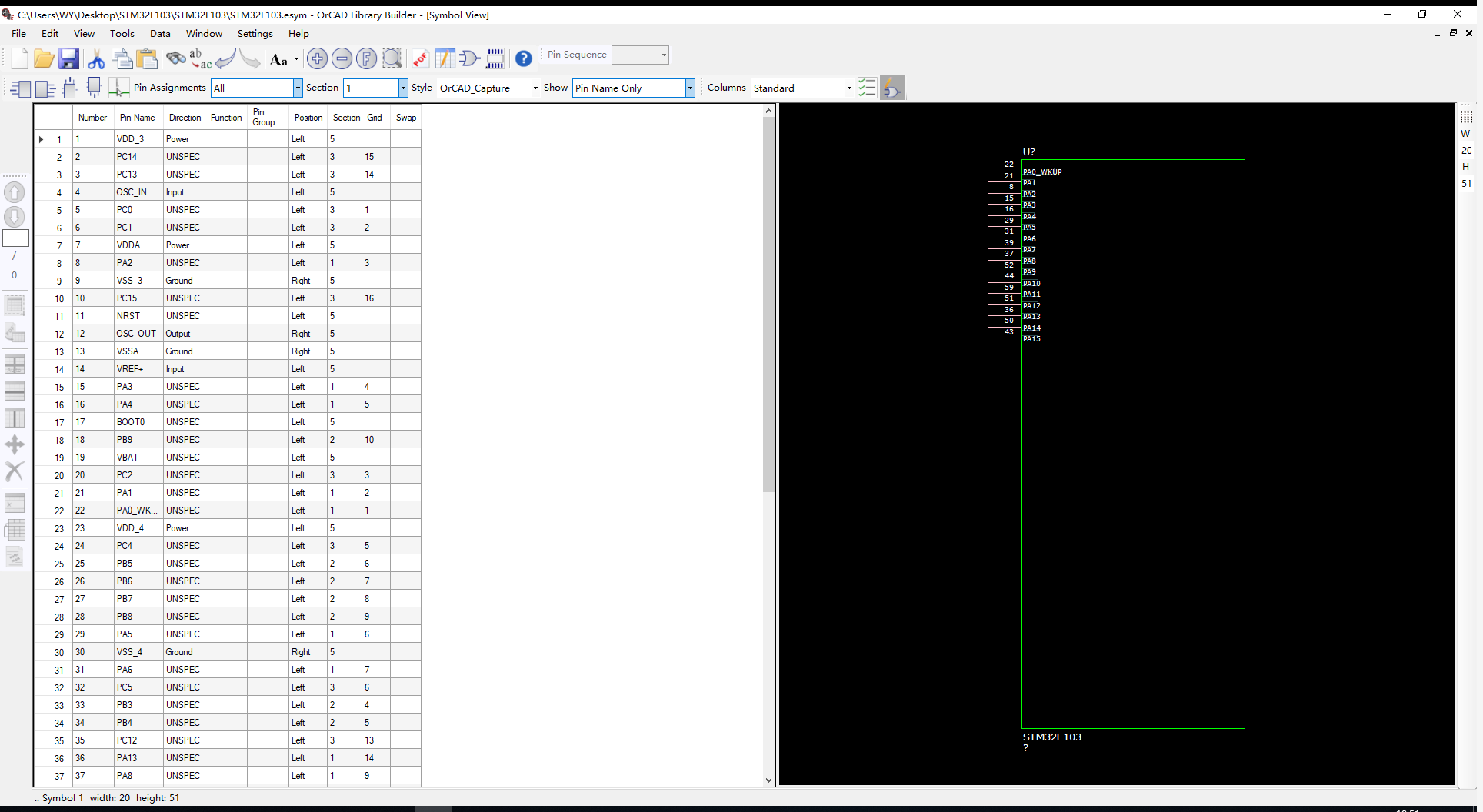Select the logic gate symbol toolbar icon

pyautogui.click(x=470, y=58)
